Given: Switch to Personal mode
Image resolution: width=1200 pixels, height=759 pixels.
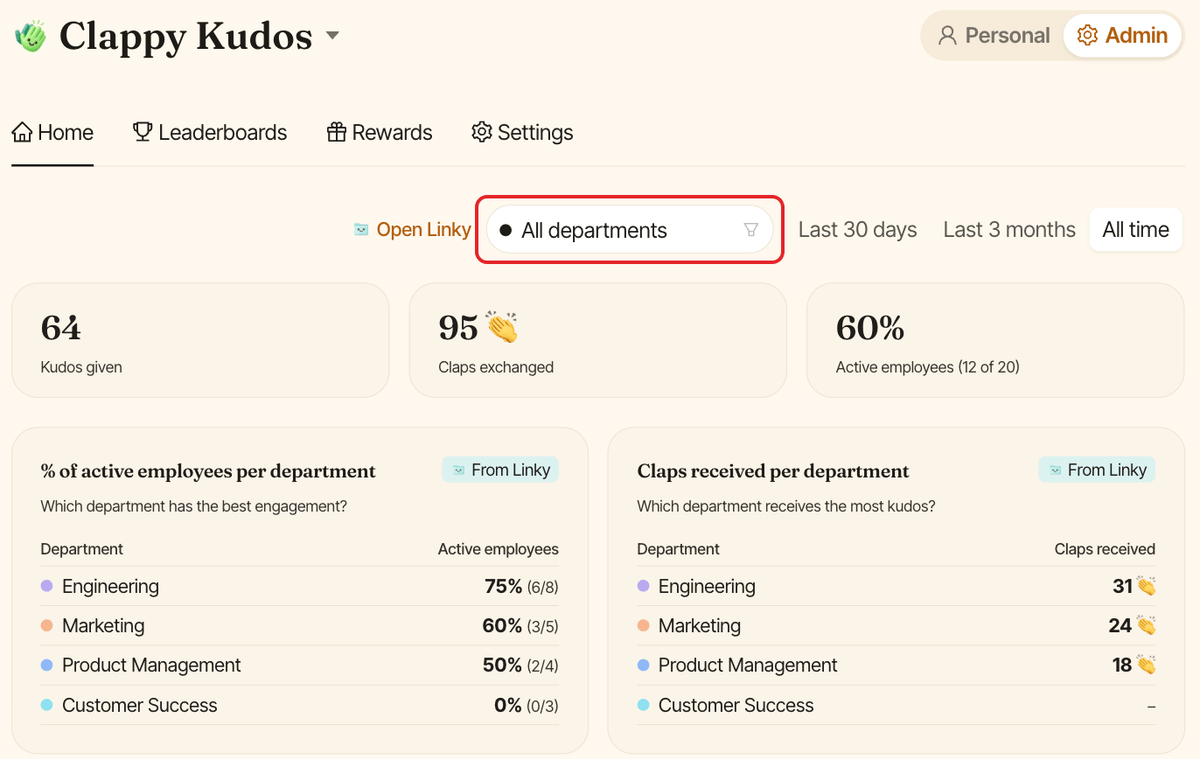Looking at the screenshot, I should pyautogui.click(x=993, y=36).
